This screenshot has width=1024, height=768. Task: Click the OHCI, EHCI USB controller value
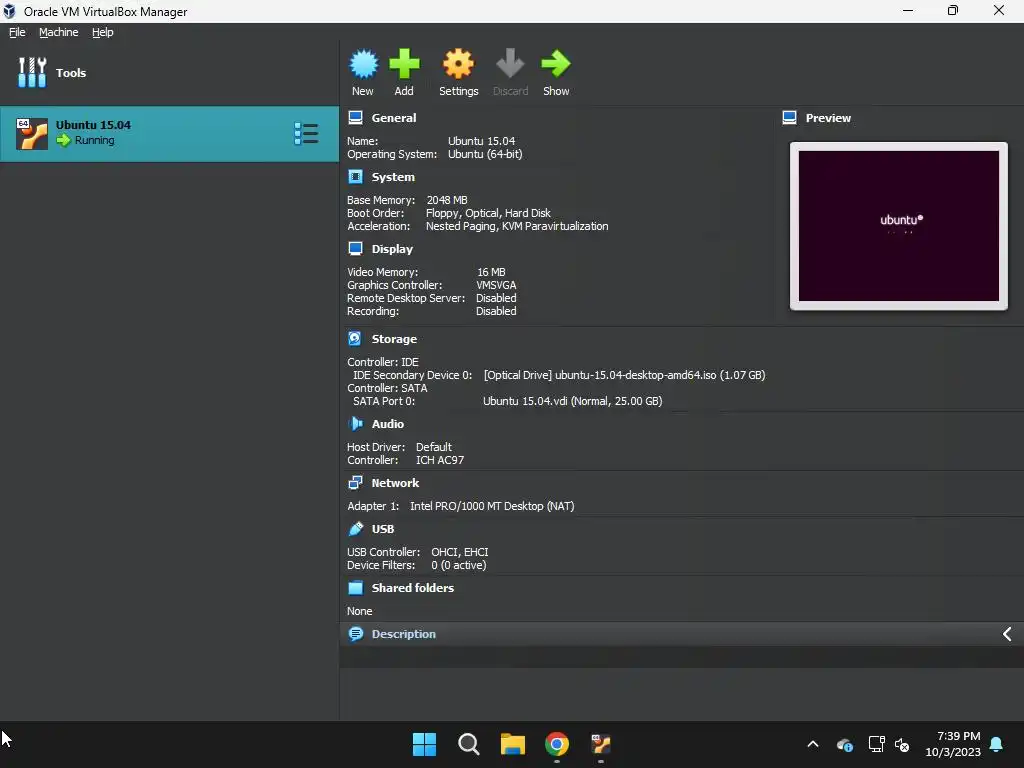(x=460, y=552)
